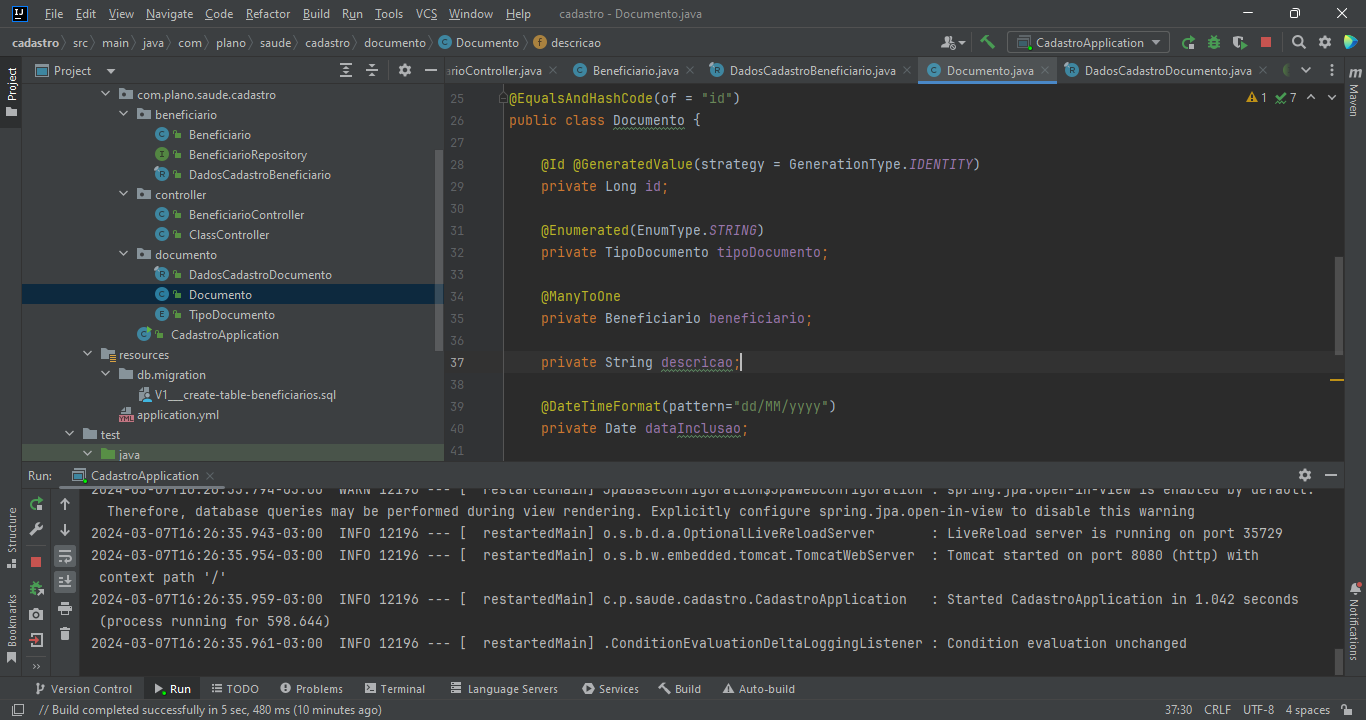
Task: Click the Run console vertical scrollbar
Action: (x=1339, y=661)
